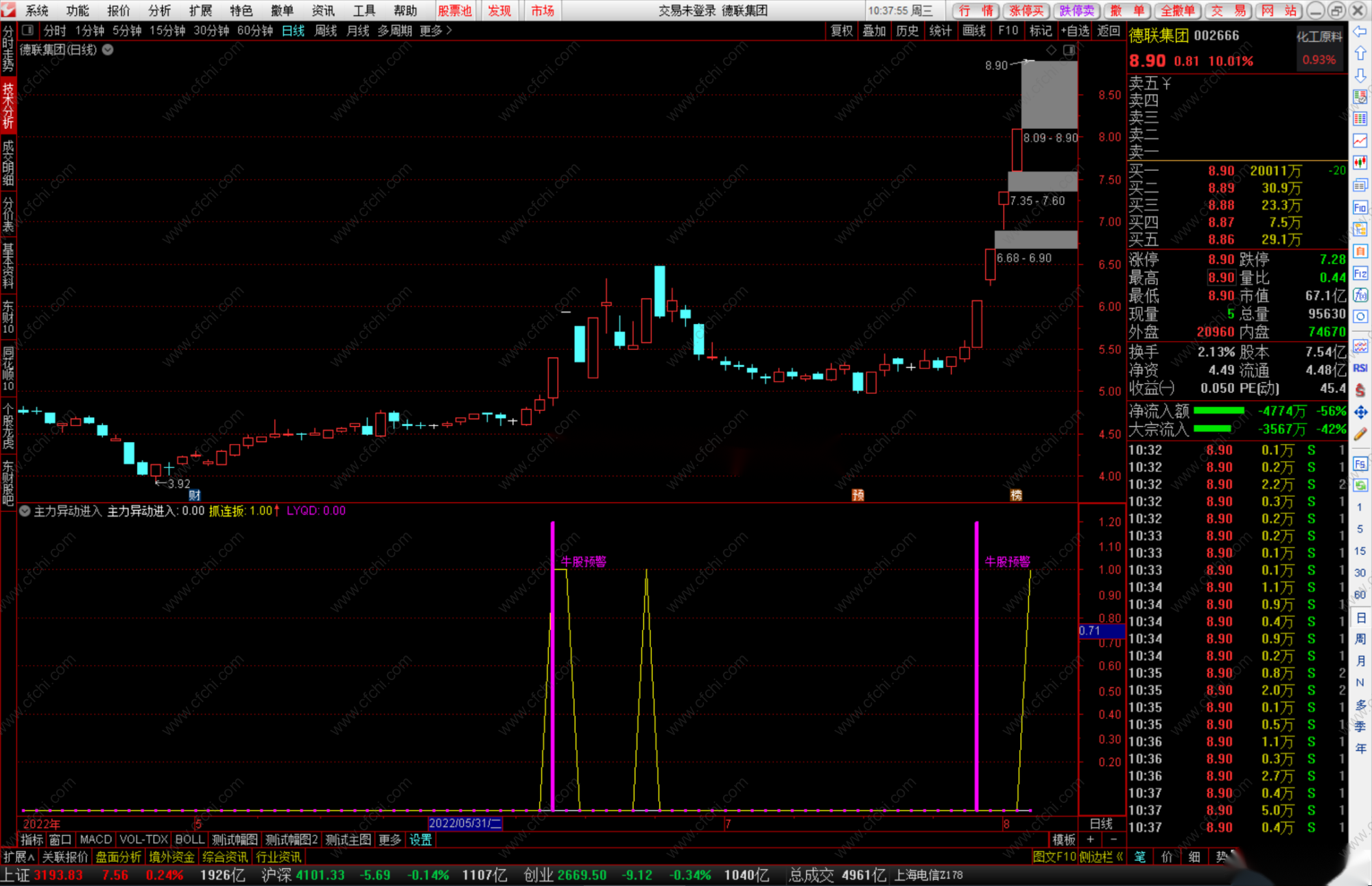Screen dimensions: 1372x886
Task: Click the candlestick chart icon in right toolbar
Action: [x=1360, y=163]
